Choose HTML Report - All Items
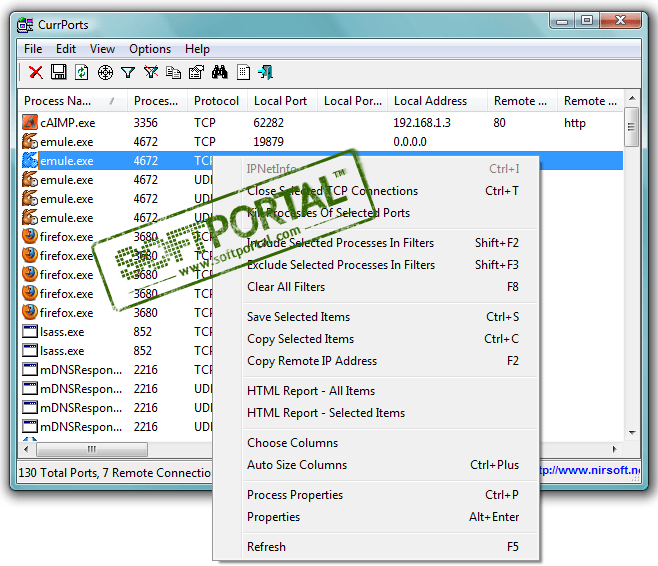The width and height of the screenshot is (658, 566). (x=376, y=391)
